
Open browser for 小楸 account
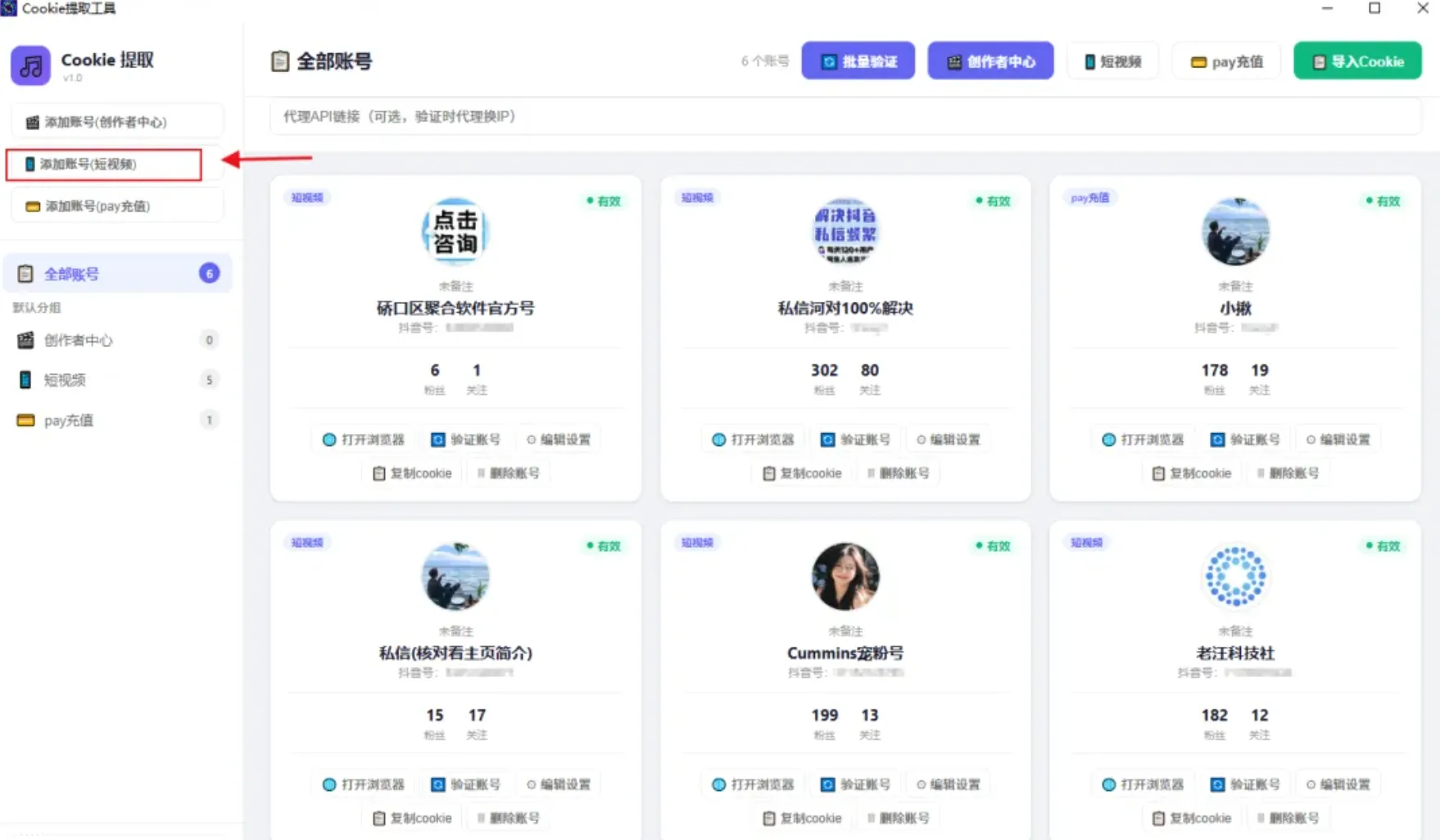click(1143, 440)
